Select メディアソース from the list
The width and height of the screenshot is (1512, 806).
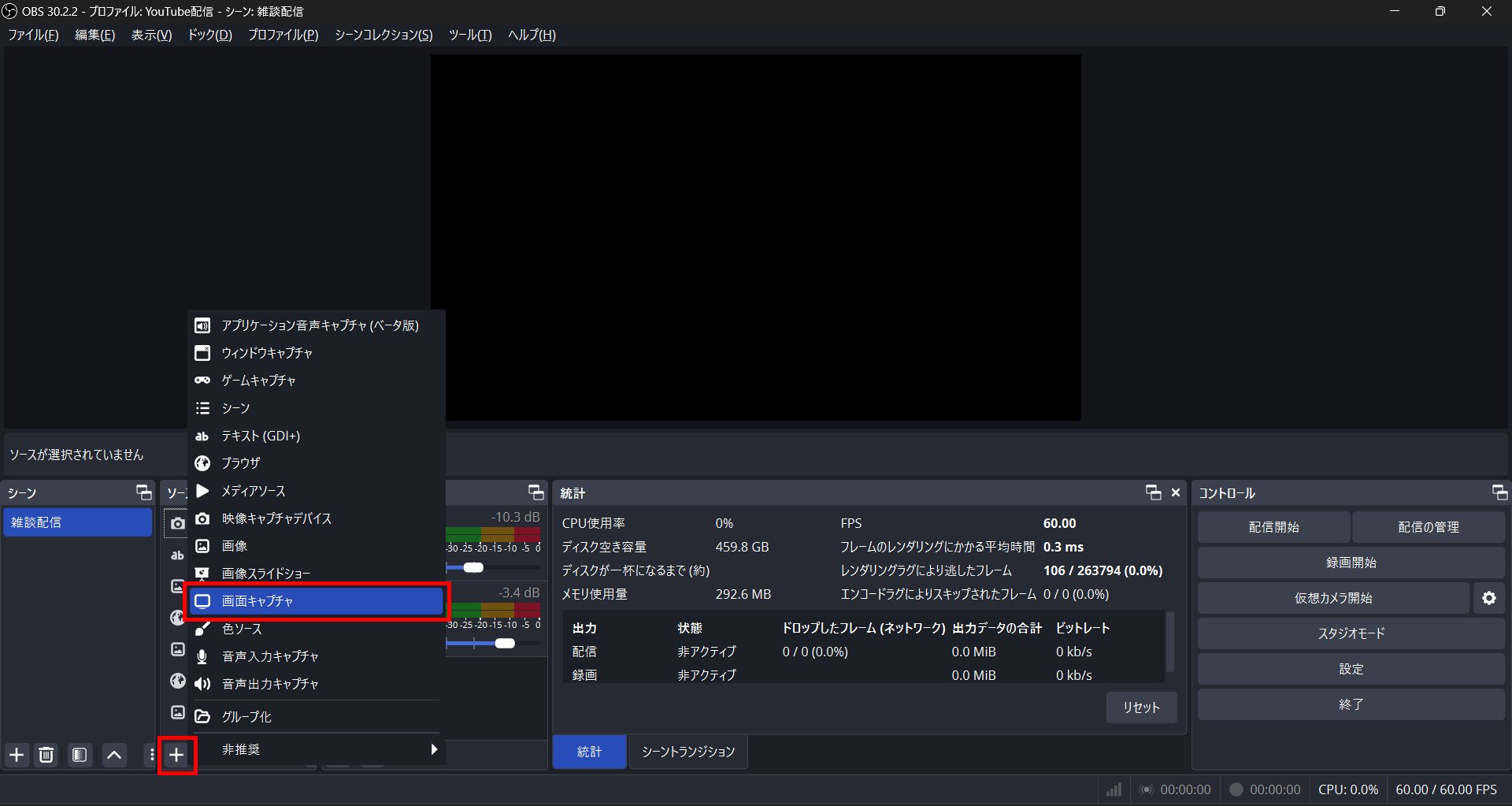coord(317,491)
